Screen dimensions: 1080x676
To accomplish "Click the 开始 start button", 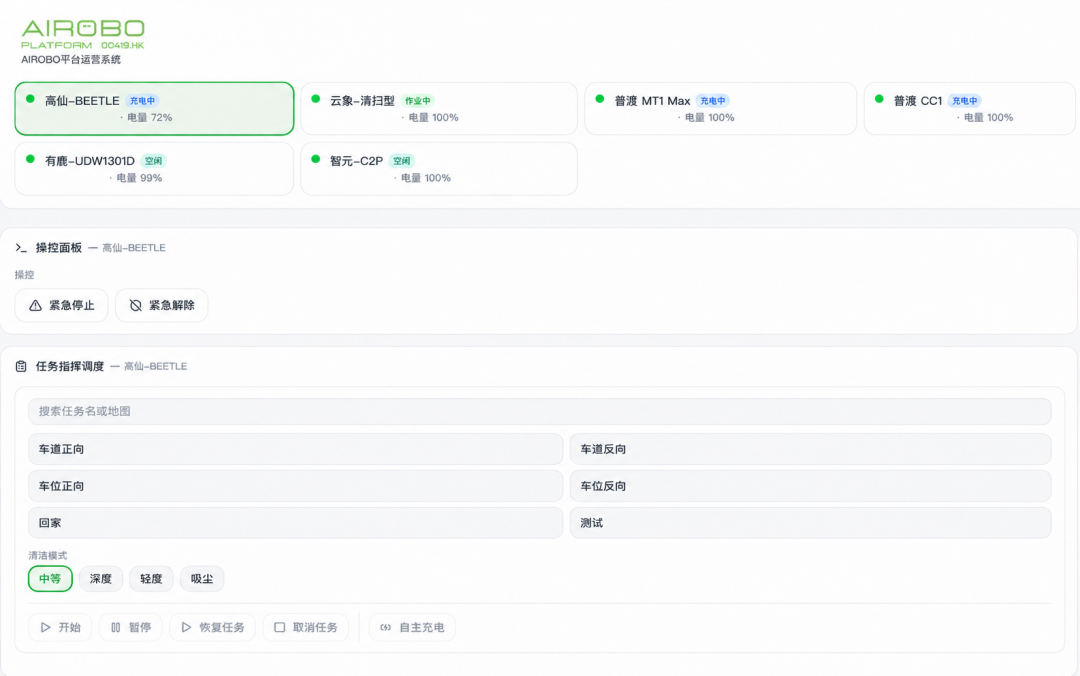I will 60,627.
